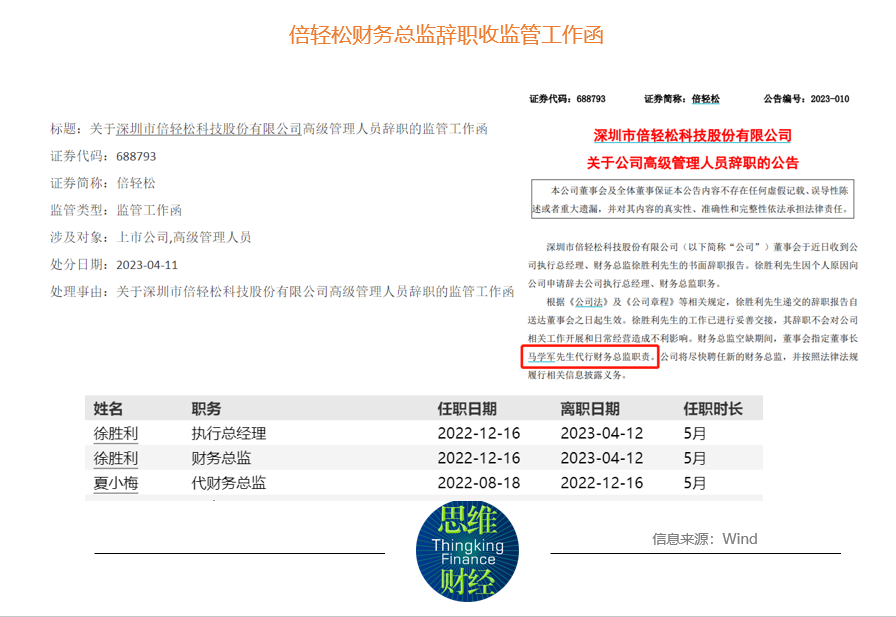
Task: Click the 任职日期 column header
Action: coord(467,408)
